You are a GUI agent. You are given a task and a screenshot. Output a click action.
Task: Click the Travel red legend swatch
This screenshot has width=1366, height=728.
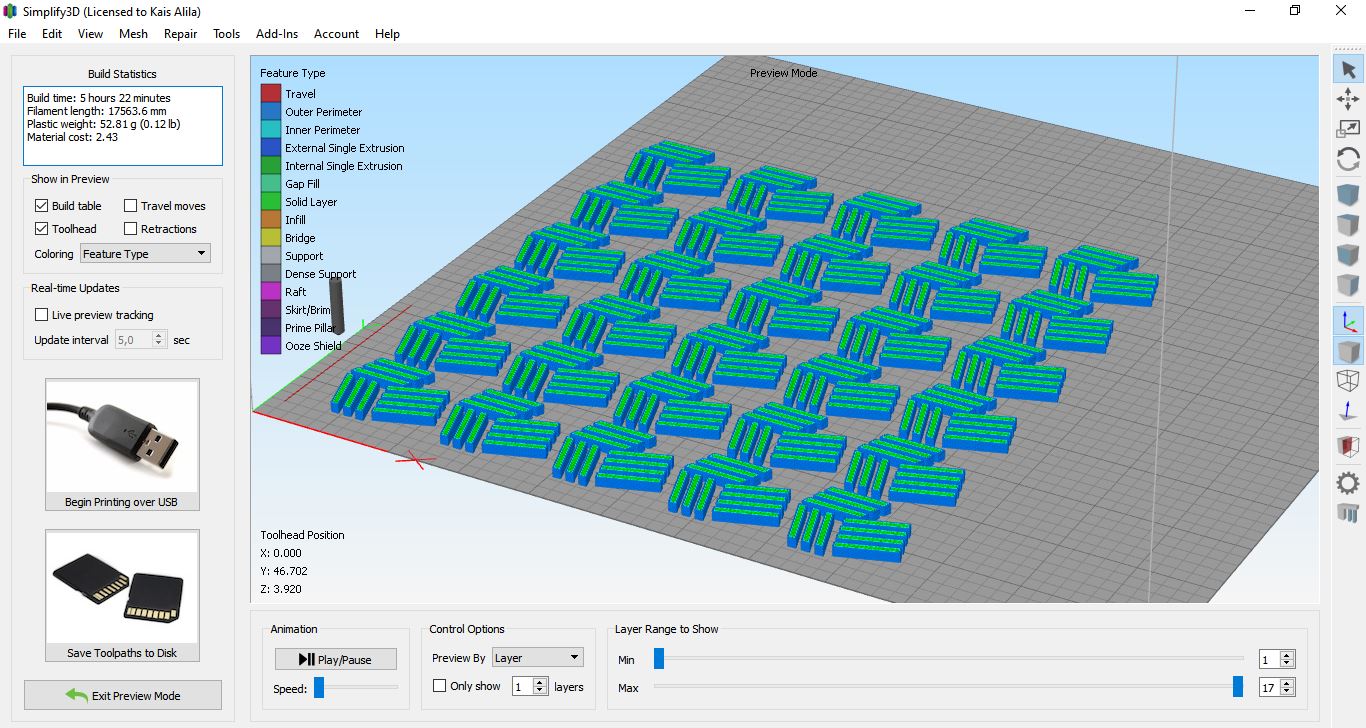[270, 94]
